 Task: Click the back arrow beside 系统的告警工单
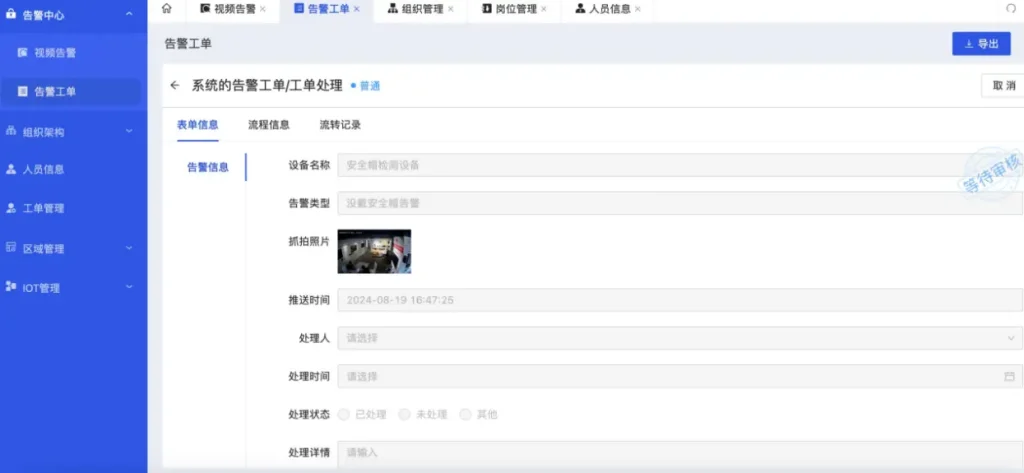[x=174, y=86]
